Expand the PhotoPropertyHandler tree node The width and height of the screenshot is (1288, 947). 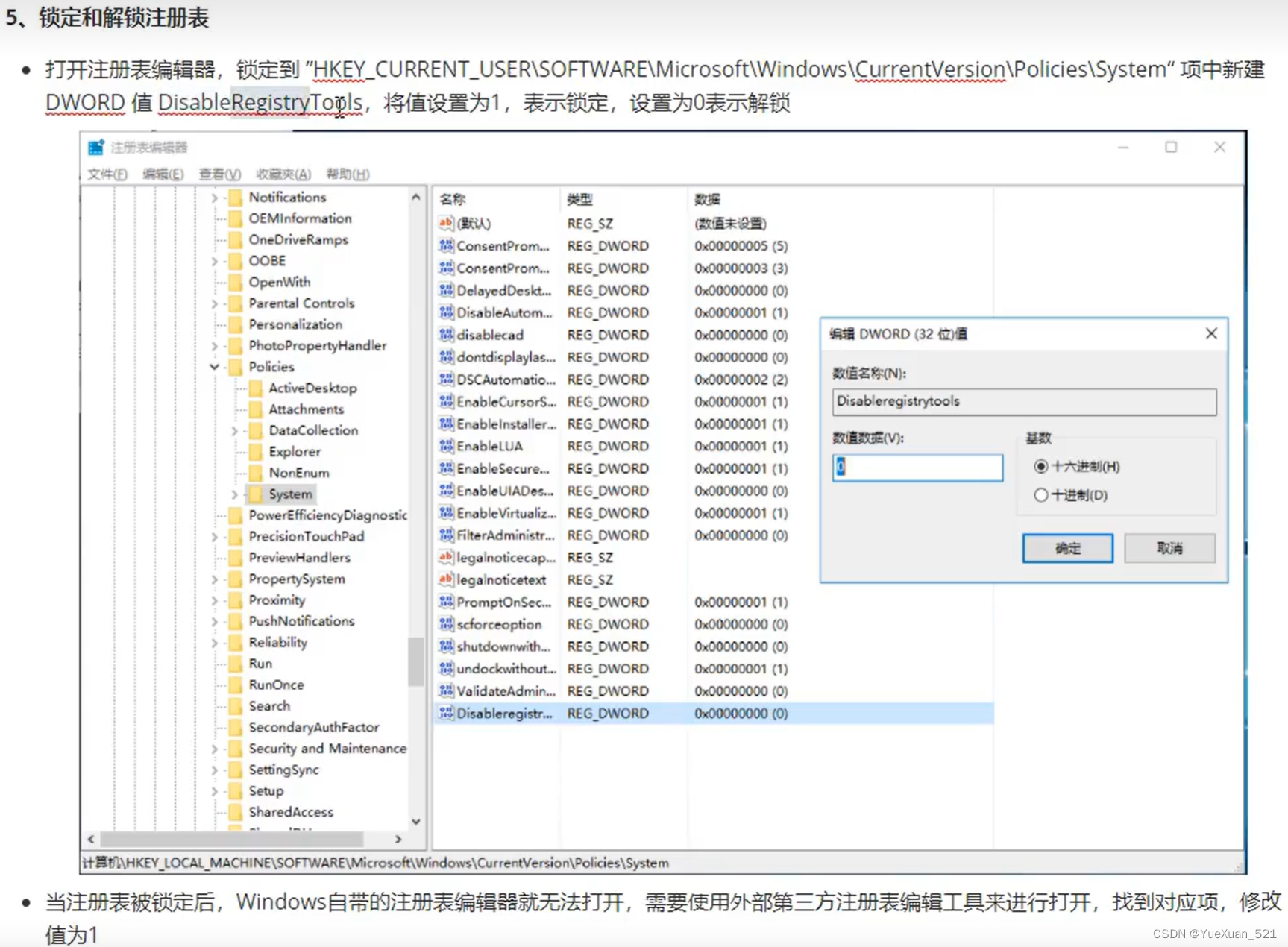[x=215, y=346]
